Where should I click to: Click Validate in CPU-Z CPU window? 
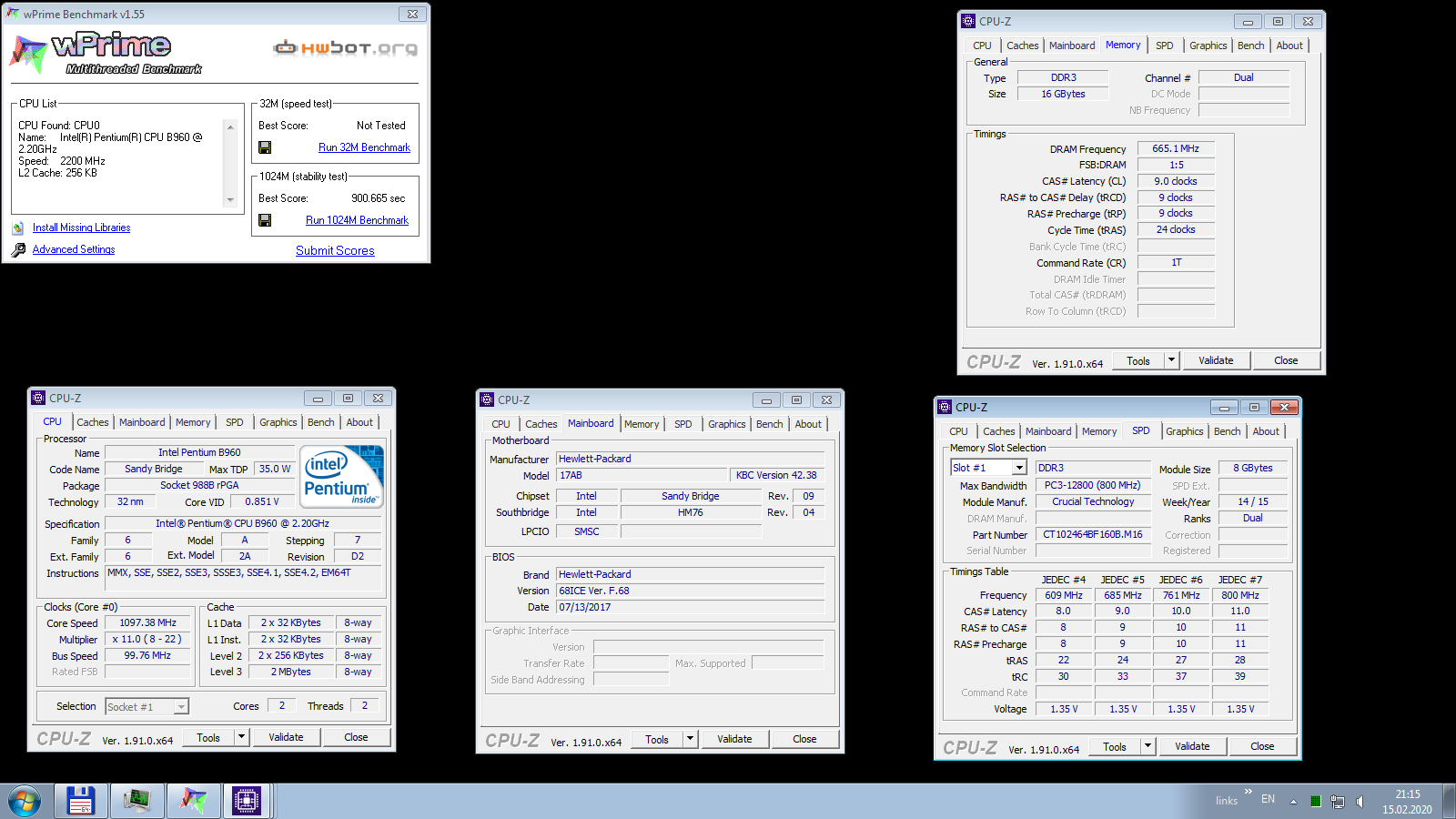[286, 737]
